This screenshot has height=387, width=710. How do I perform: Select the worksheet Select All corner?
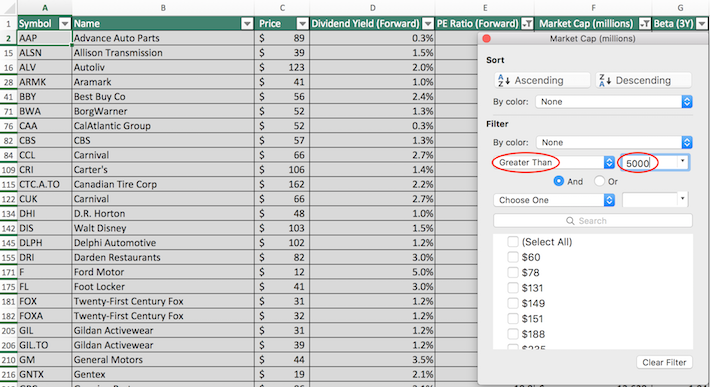point(9,8)
